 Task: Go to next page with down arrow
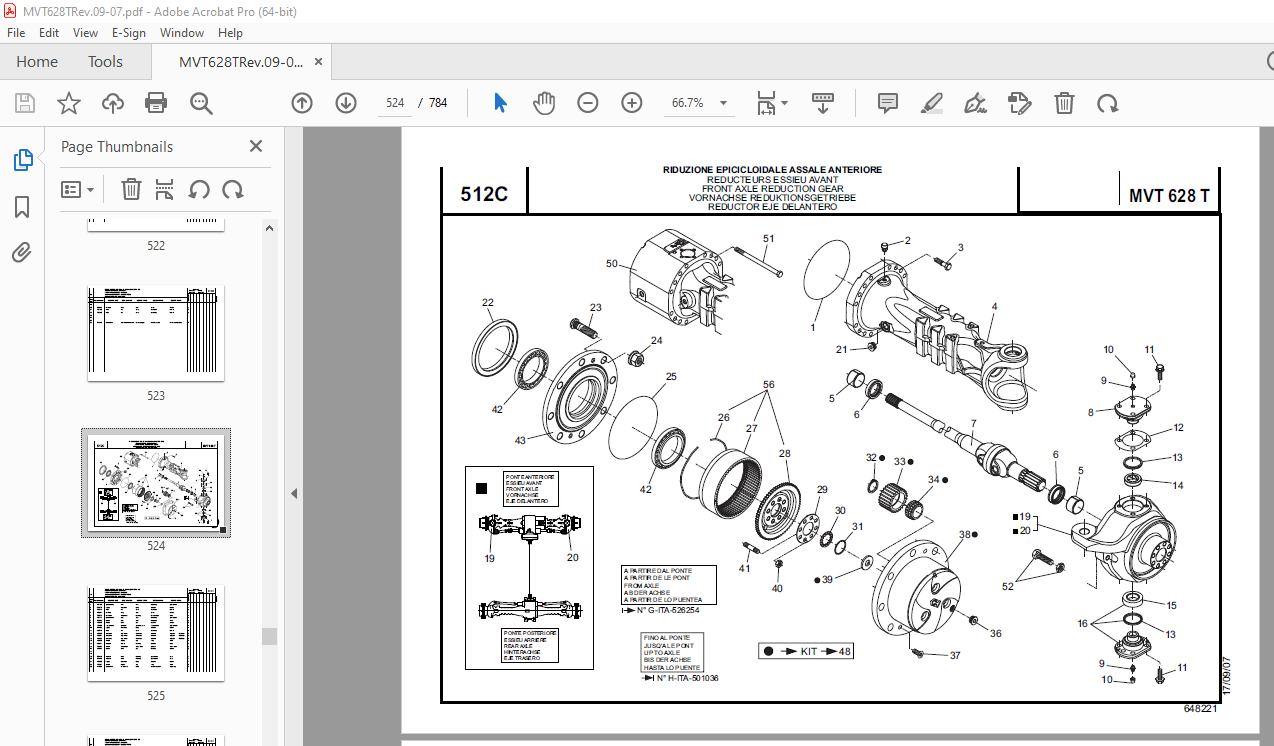click(x=346, y=103)
